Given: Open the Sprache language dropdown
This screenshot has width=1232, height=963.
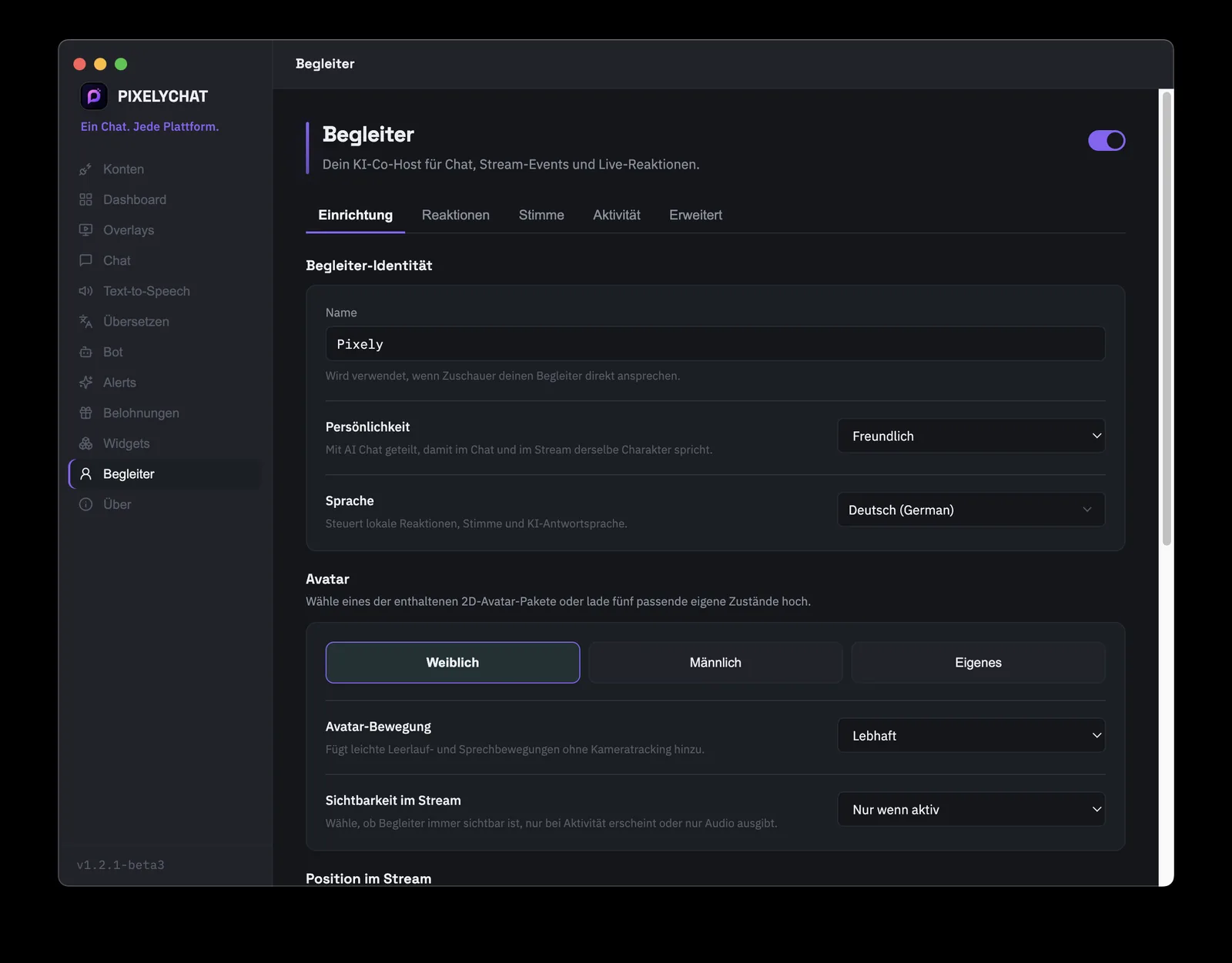Looking at the screenshot, I should (971, 510).
